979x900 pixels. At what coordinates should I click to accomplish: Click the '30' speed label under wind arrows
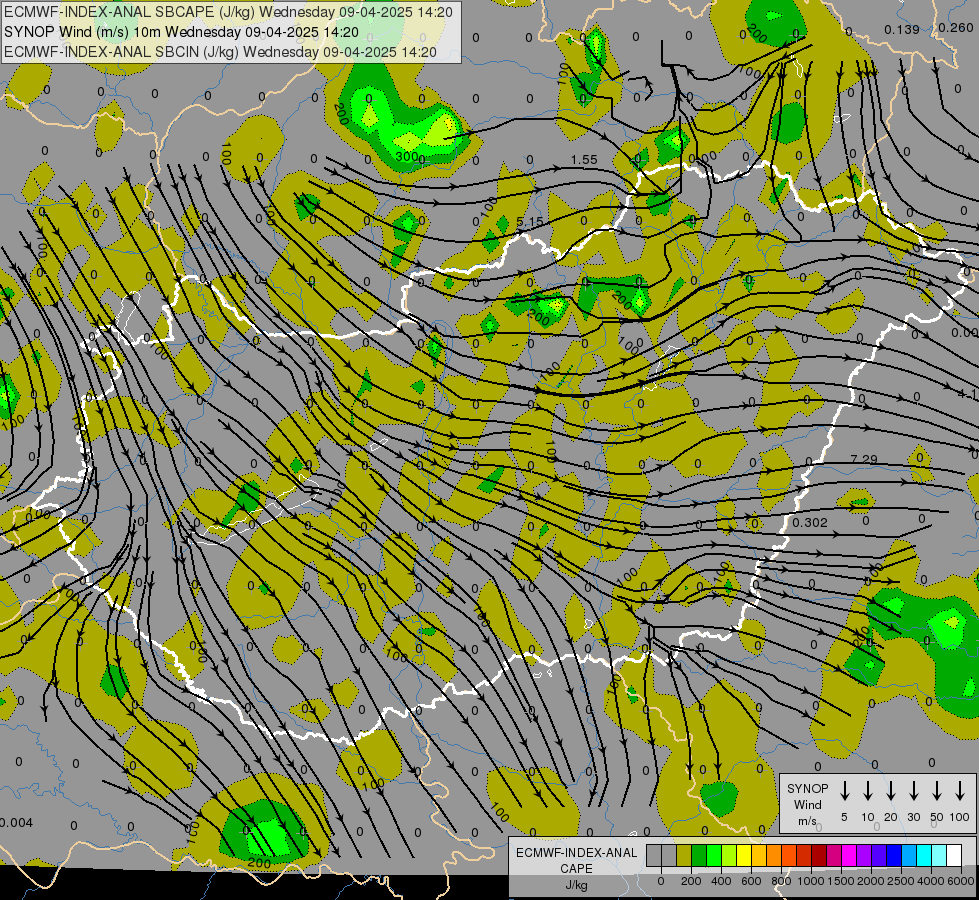913,817
